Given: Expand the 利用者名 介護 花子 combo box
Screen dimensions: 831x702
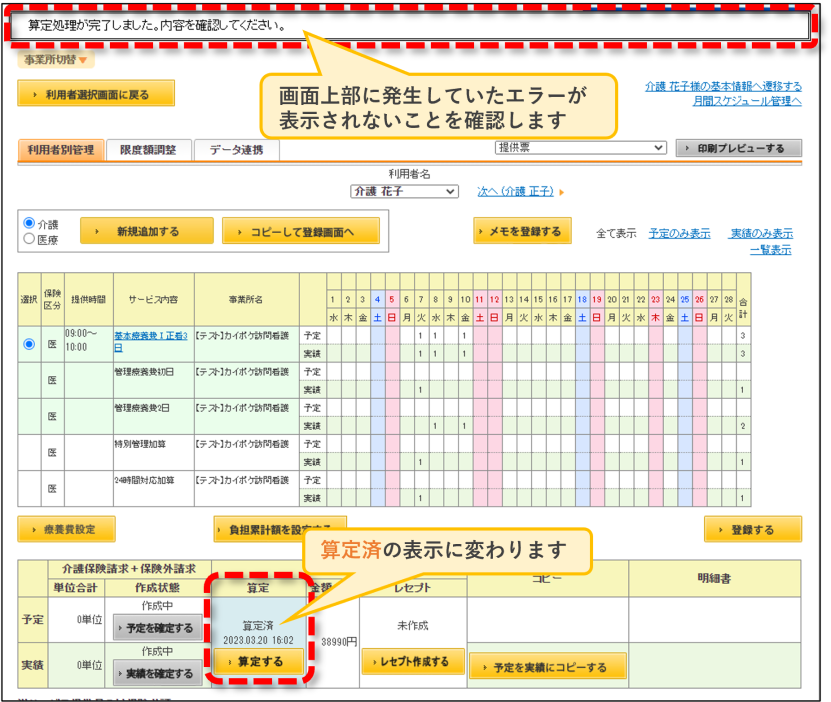Looking at the screenshot, I should [x=404, y=191].
